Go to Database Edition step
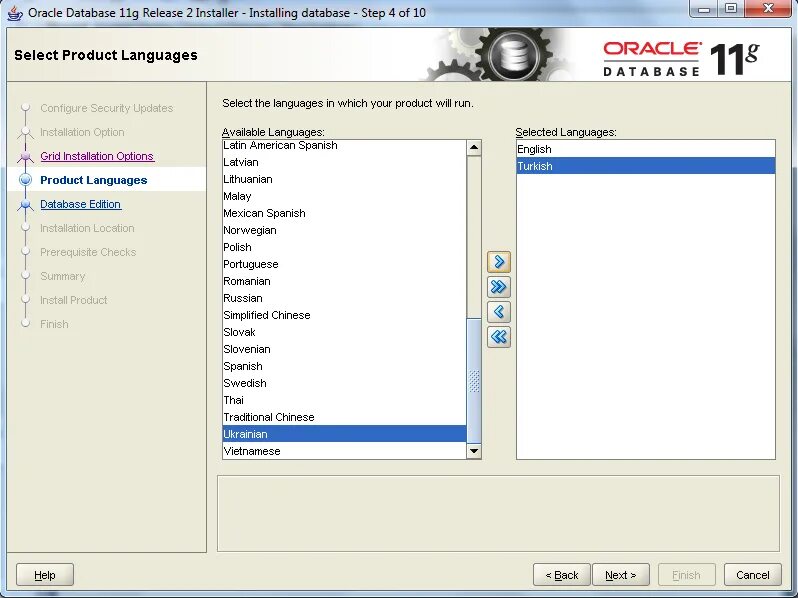The width and height of the screenshot is (798, 598). (x=80, y=204)
